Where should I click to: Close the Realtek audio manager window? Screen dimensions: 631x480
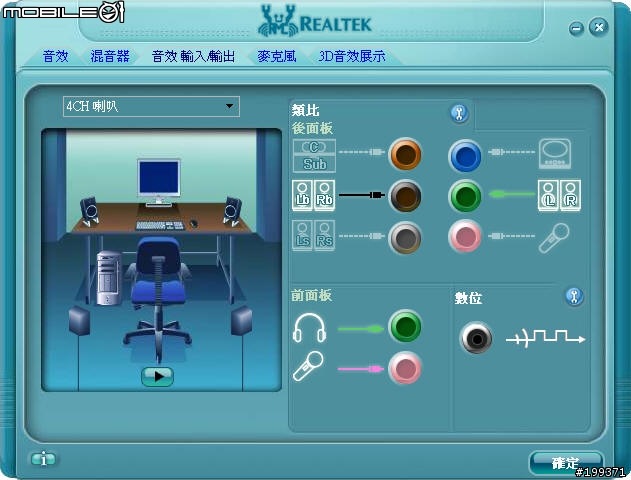598,27
